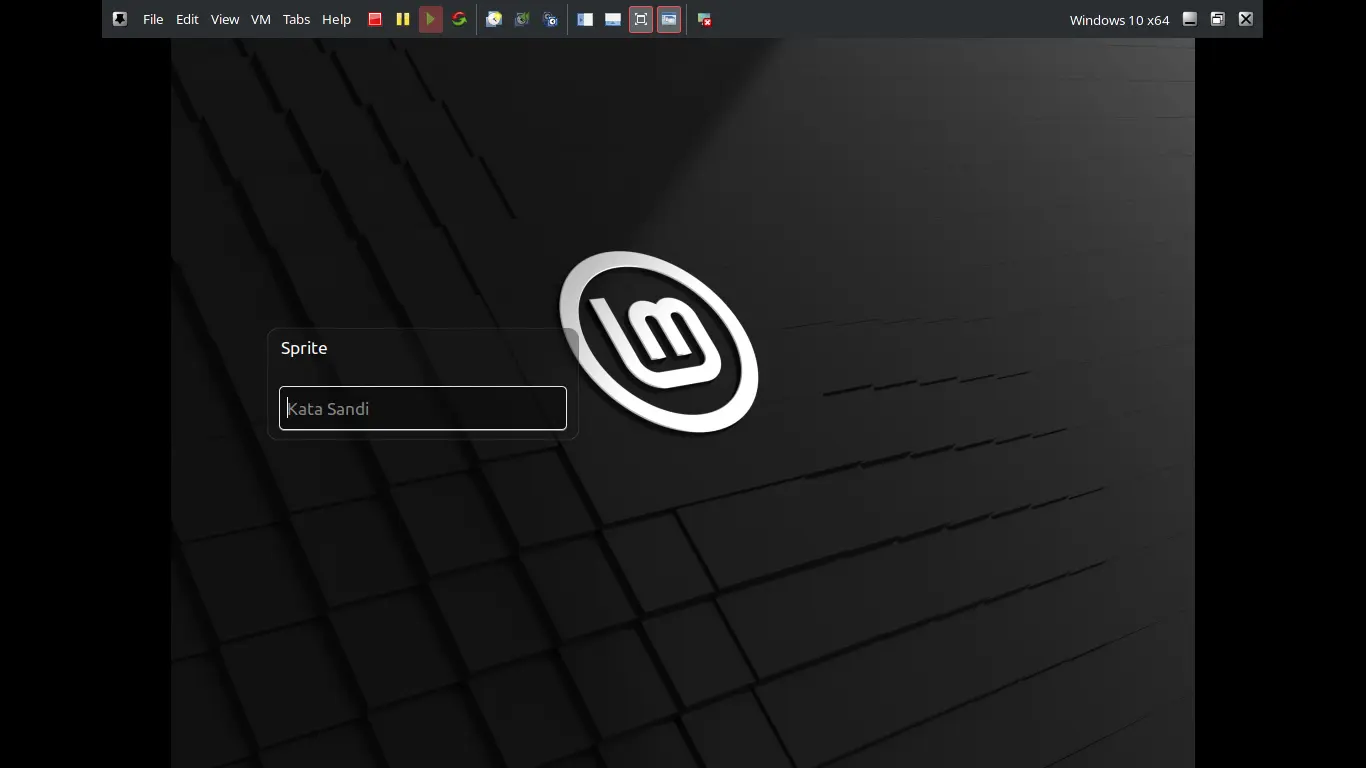
Task: Click the disconnect icon with red X
Action: click(705, 19)
